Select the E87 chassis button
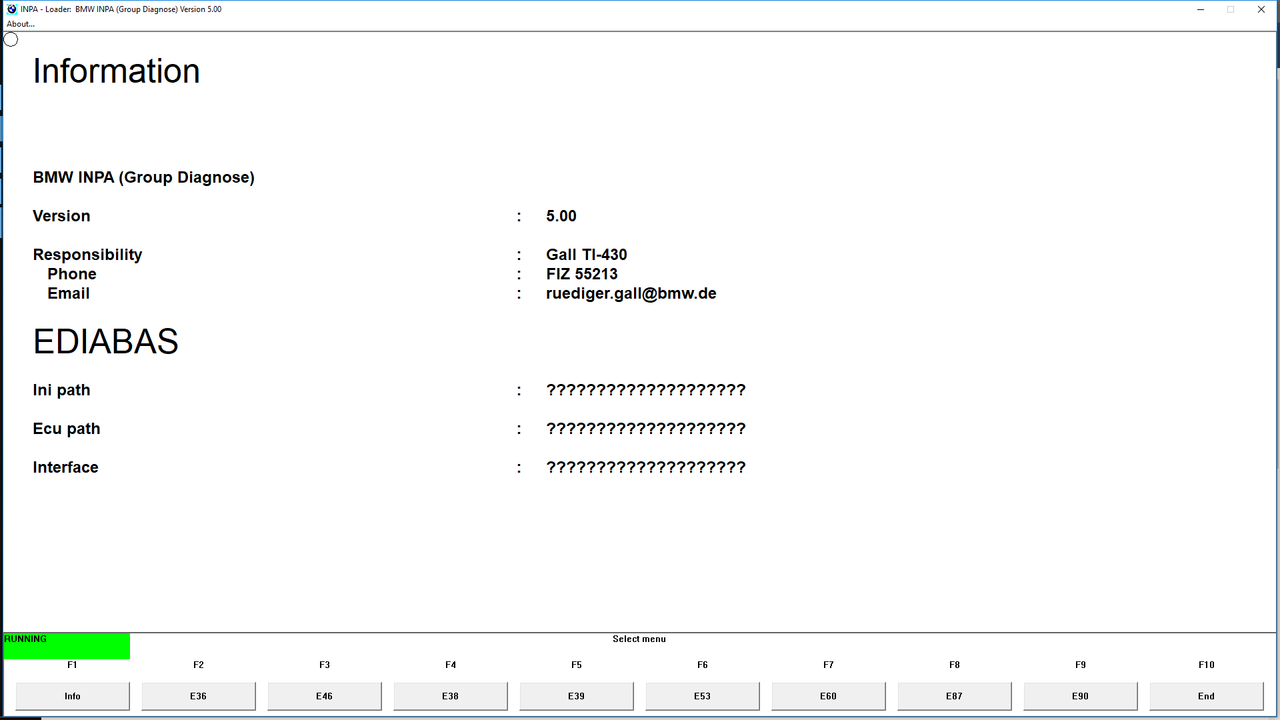This screenshot has height=720, width=1280. (x=954, y=696)
